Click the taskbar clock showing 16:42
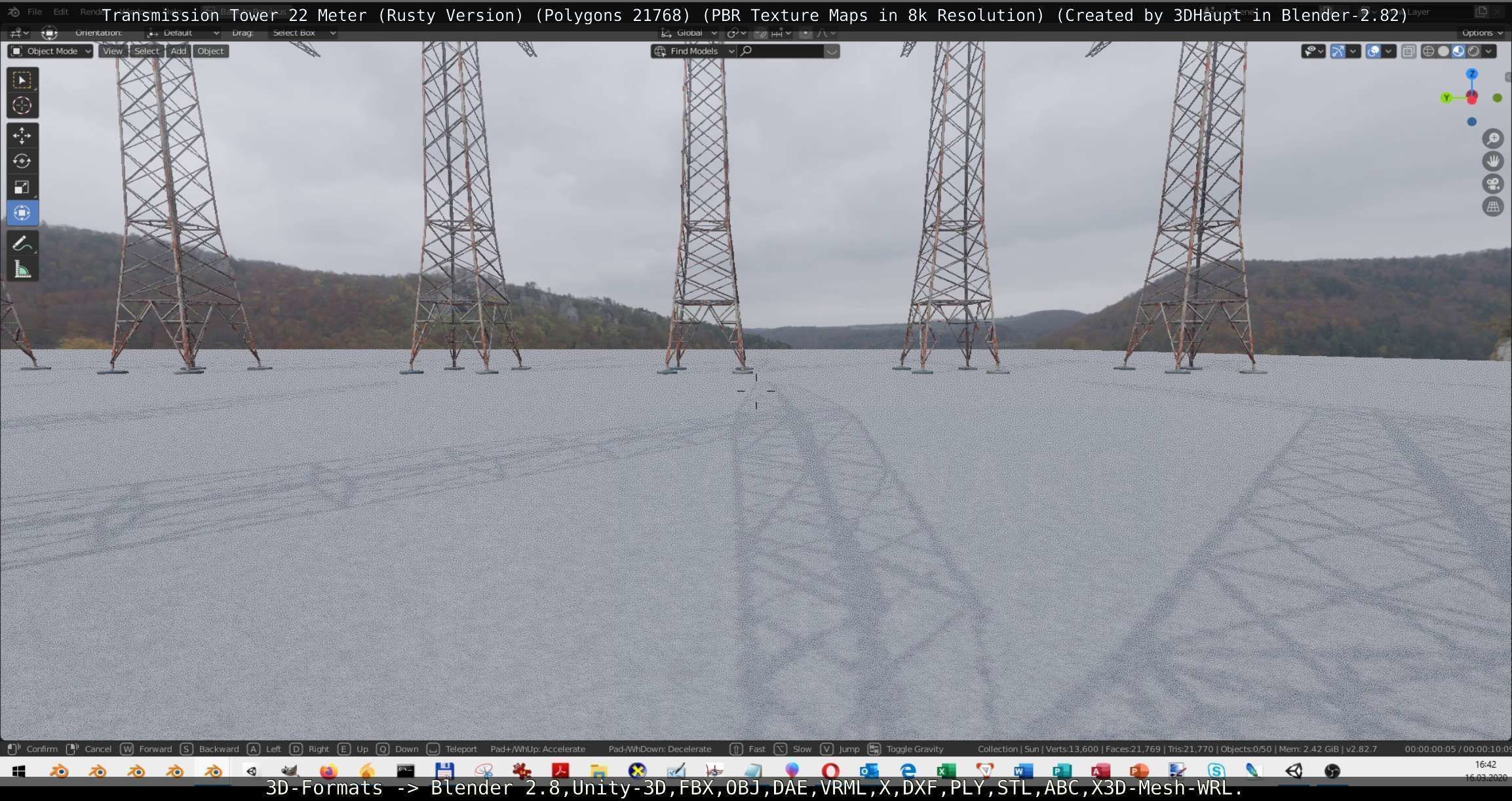The height and width of the screenshot is (801, 1512). click(1485, 764)
